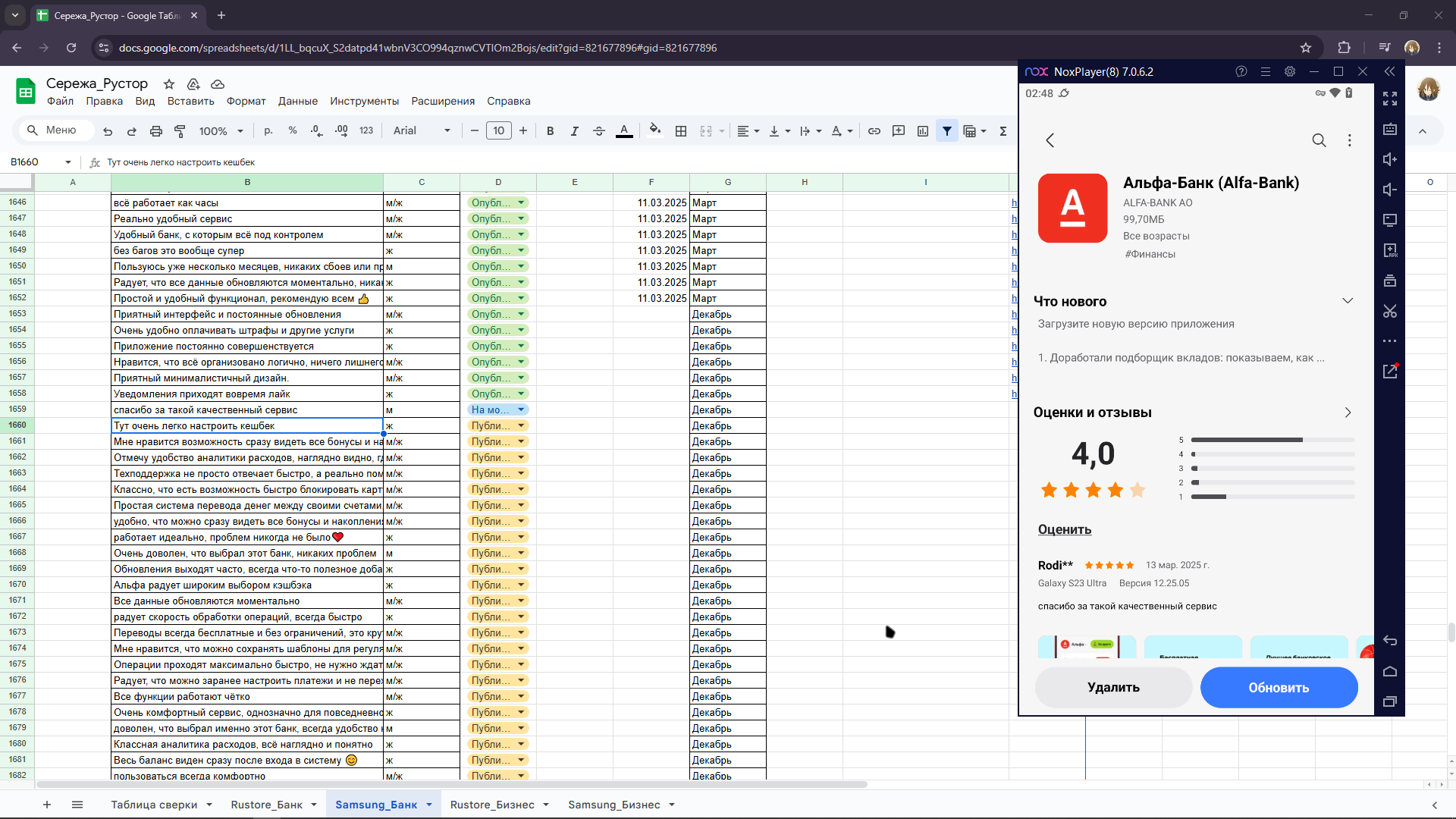1456x819 pixels.
Task: Click the Android home button in NoxPlayer
Action: click(x=1389, y=671)
